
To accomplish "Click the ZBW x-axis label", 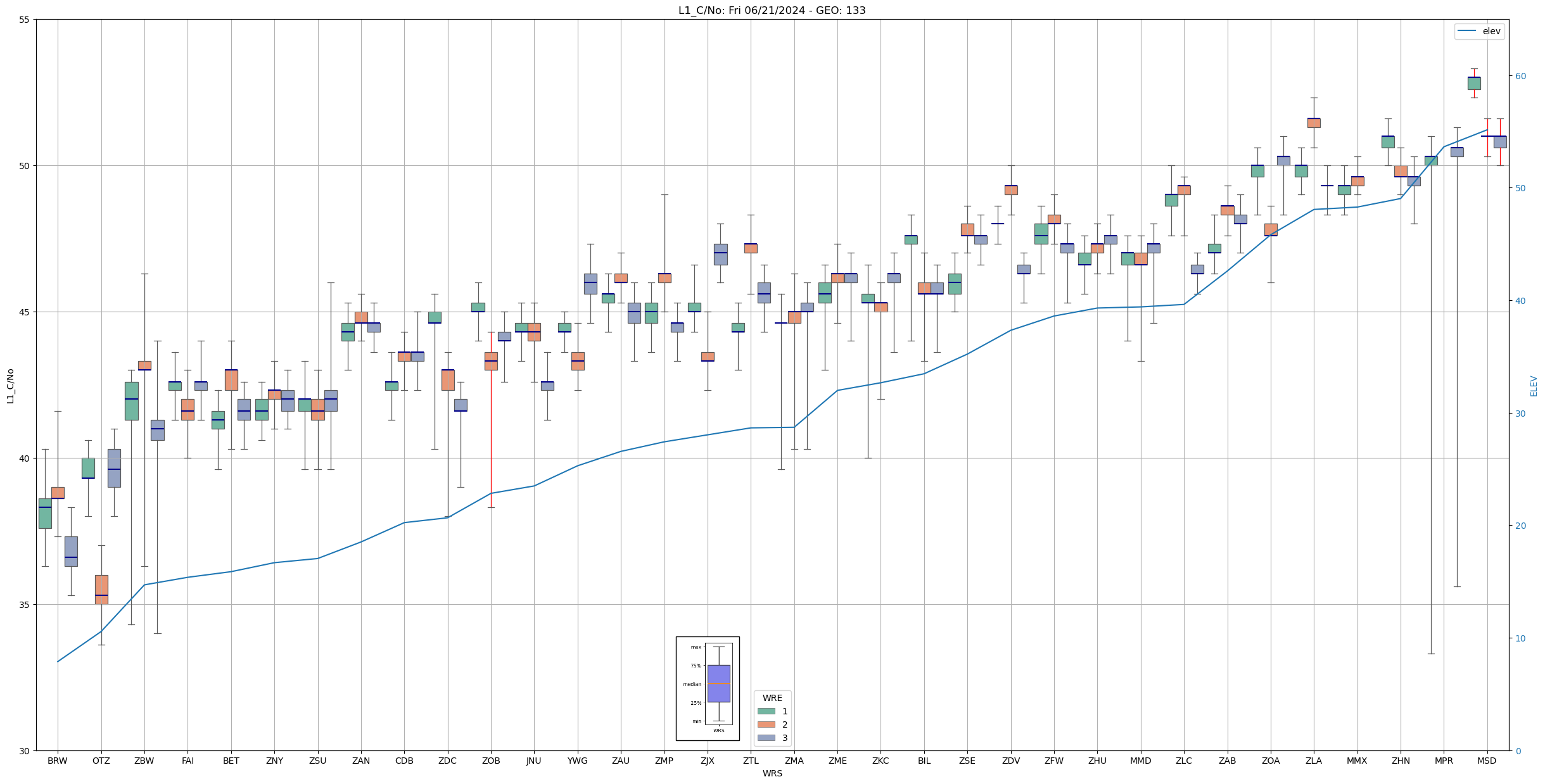I will [144, 761].
